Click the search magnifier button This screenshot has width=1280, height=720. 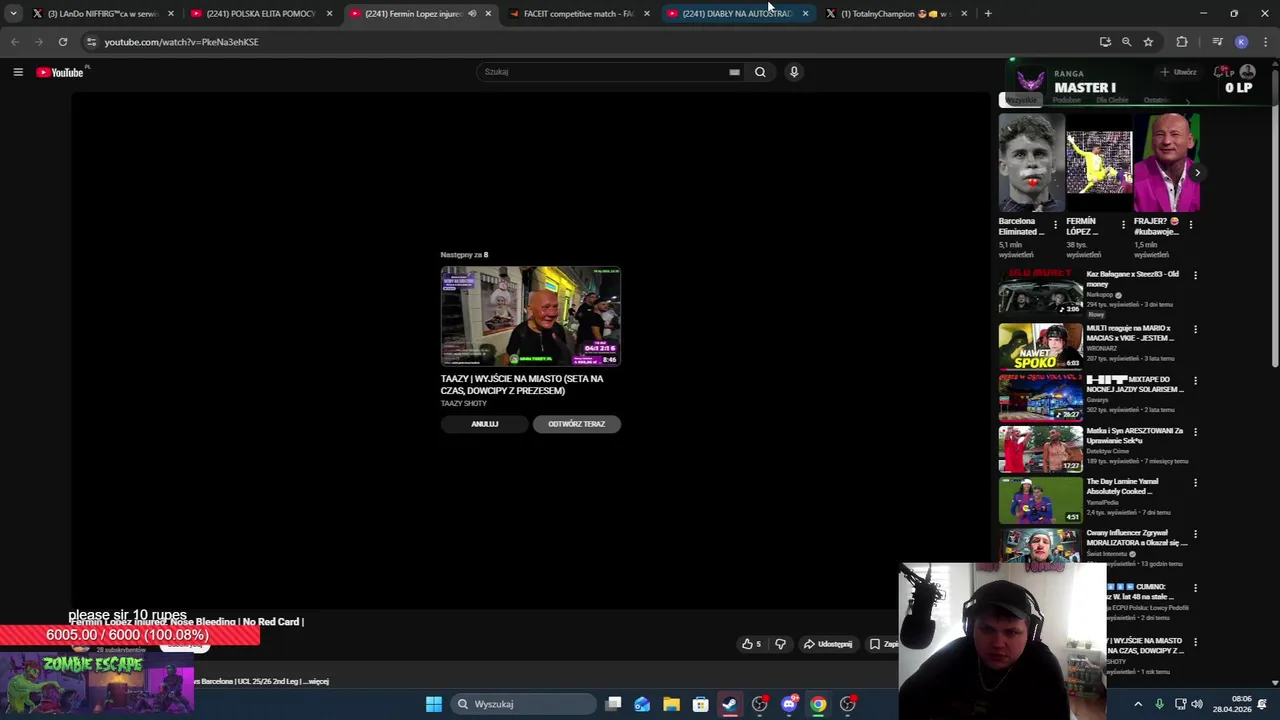pyautogui.click(x=760, y=72)
